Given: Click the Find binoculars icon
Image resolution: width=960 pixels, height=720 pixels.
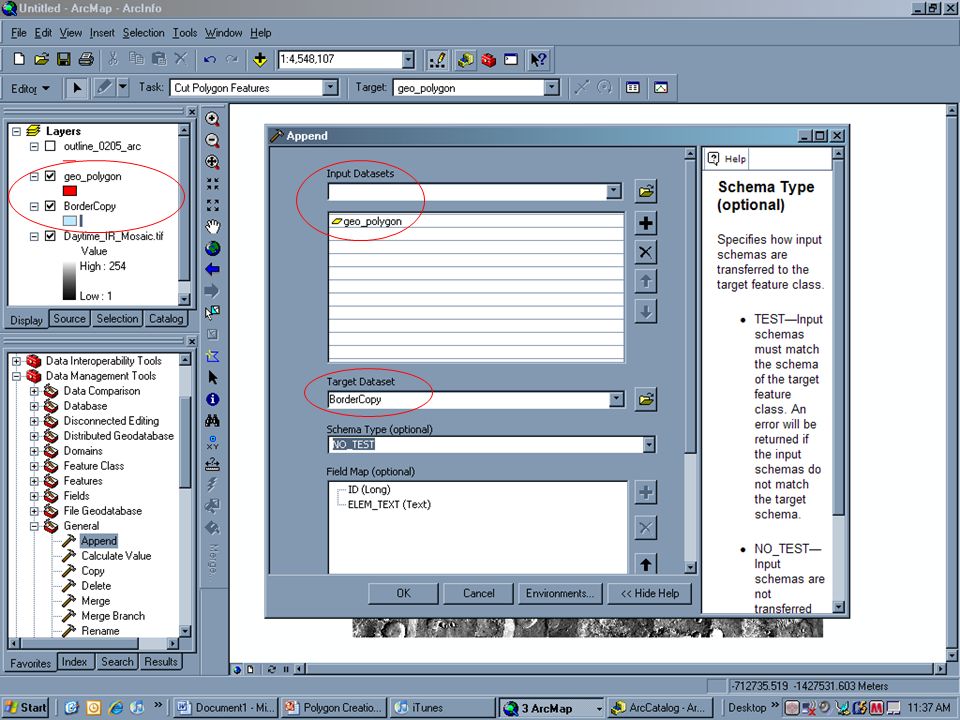Looking at the screenshot, I should click(212, 421).
